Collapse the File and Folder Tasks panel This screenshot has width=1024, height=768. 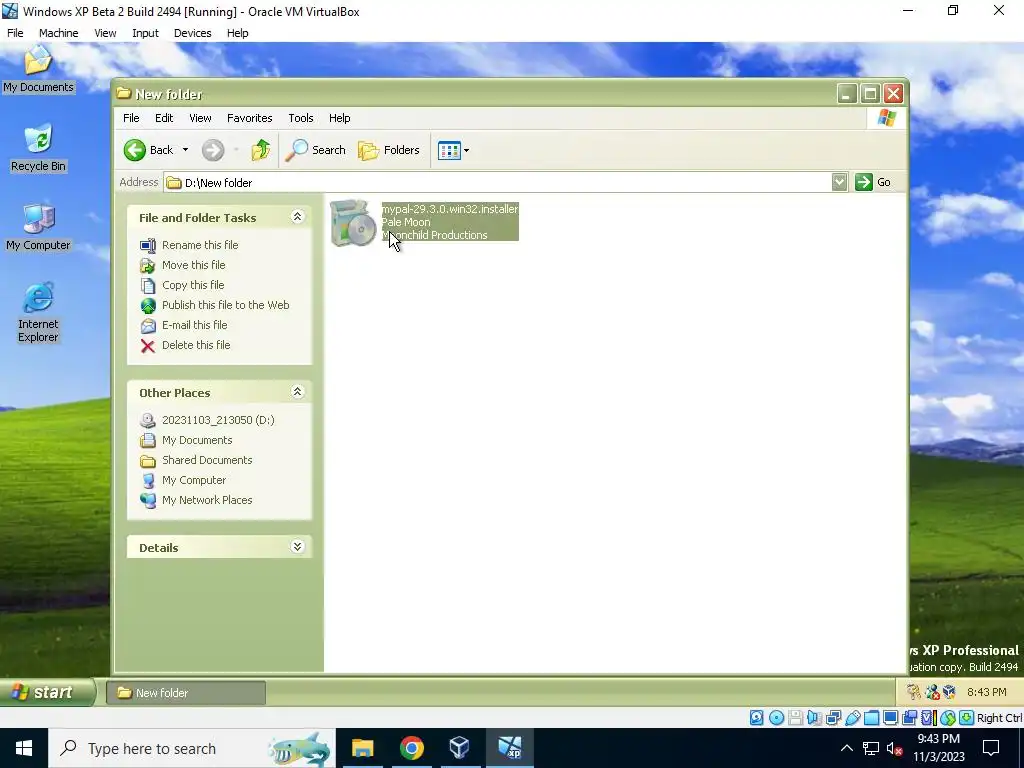point(297,217)
